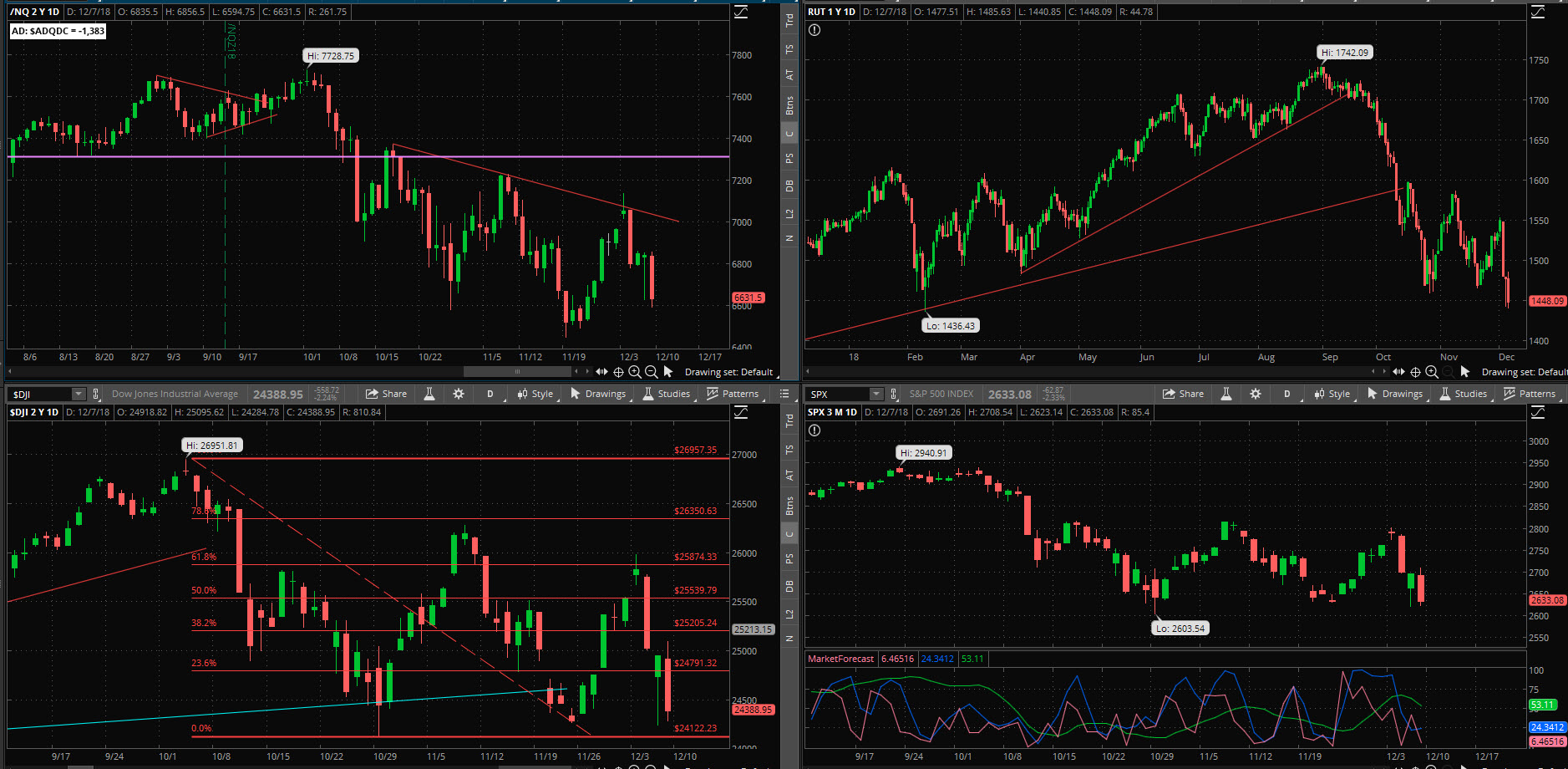
Task: Expand the Style menu in the SPX toolbar
Action: 1331,394
